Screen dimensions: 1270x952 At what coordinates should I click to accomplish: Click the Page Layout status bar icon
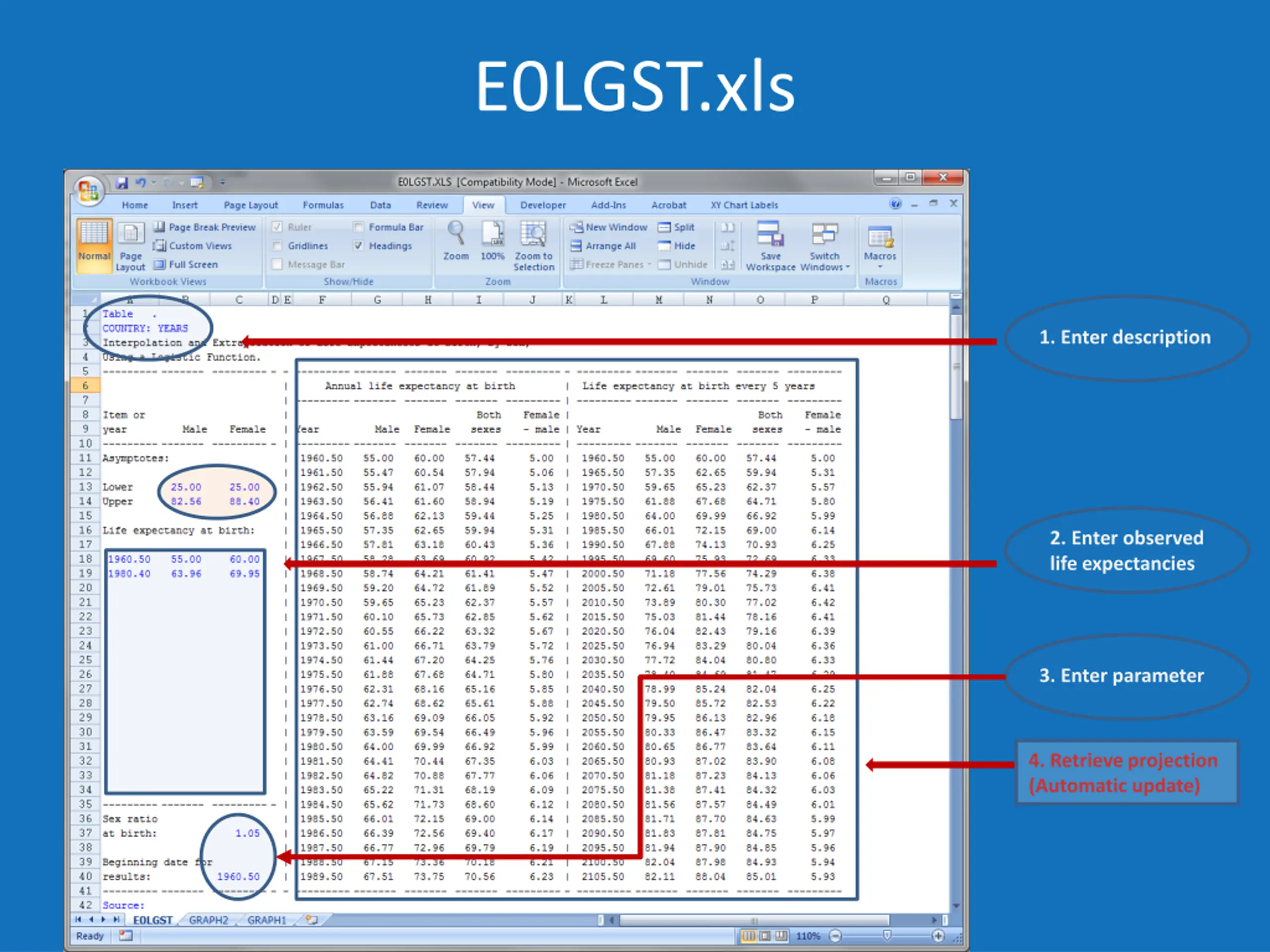765,936
